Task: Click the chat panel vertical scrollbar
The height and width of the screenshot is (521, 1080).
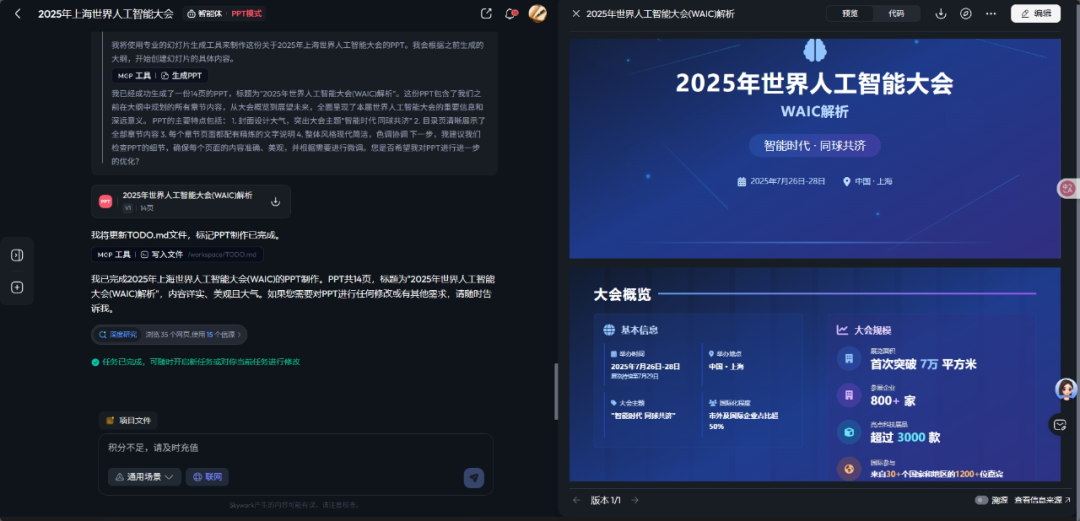Action: click(x=556, y=391)
